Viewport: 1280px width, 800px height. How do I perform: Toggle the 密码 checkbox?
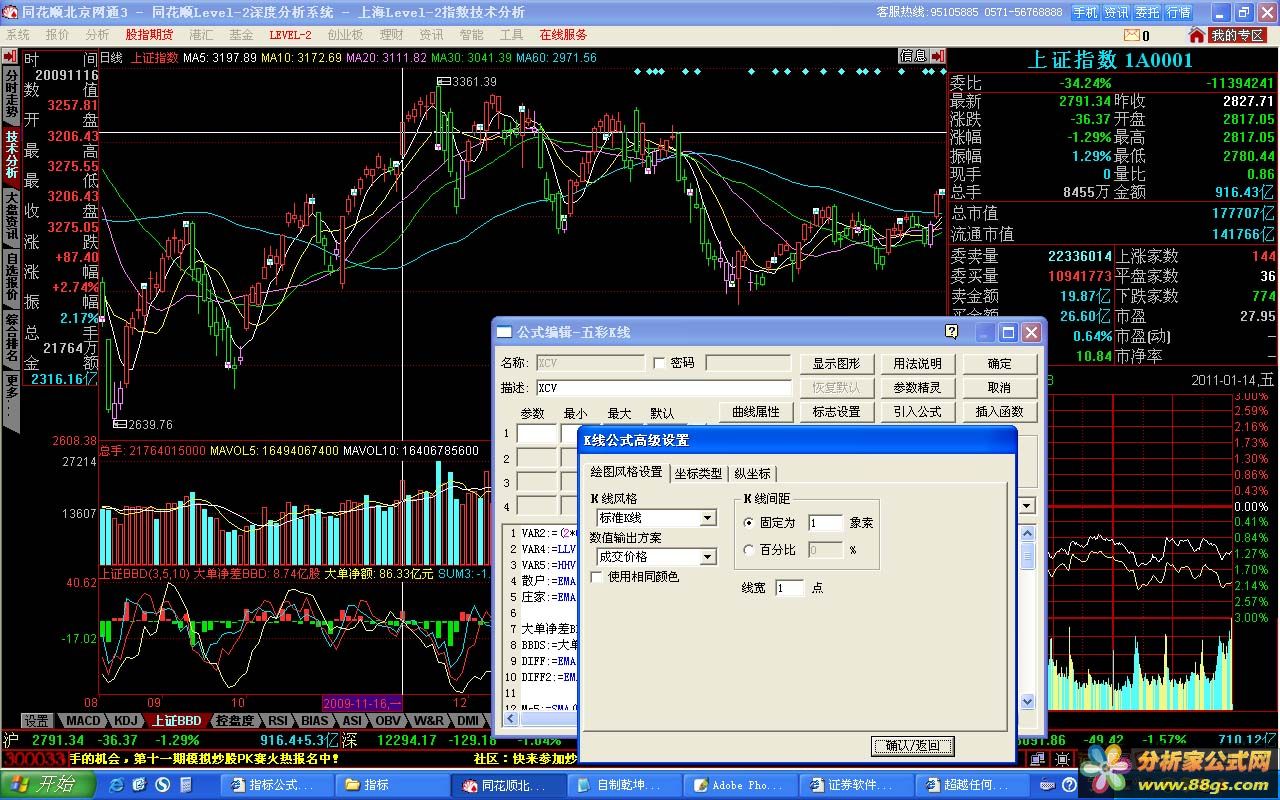659,363
